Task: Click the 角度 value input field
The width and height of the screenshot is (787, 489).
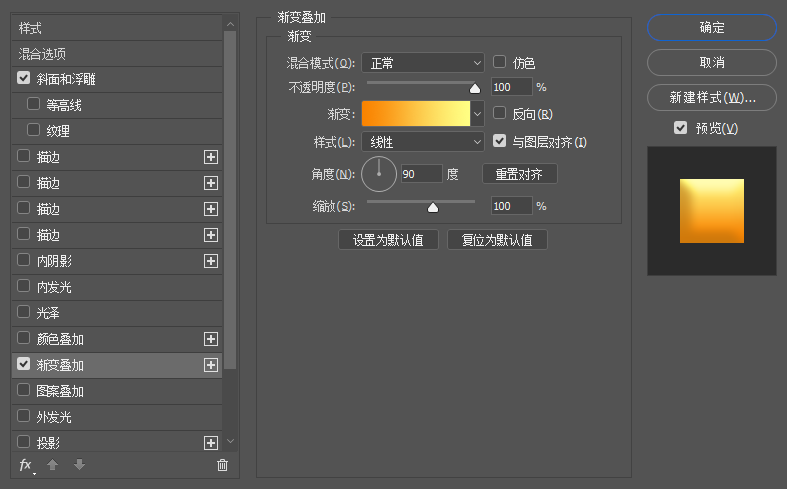Action: click(420, 173)
